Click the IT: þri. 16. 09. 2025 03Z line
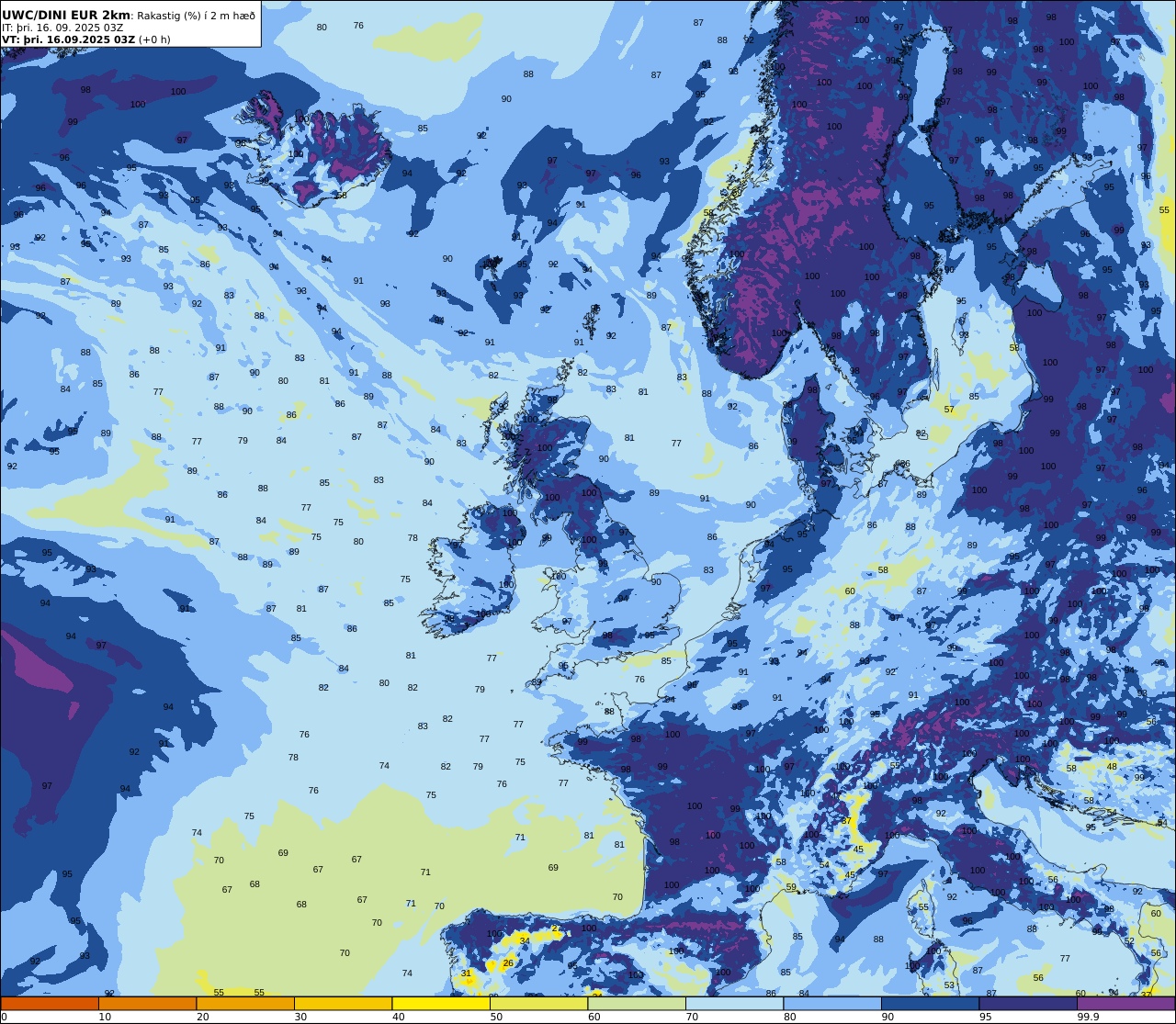 pos(62,28)
